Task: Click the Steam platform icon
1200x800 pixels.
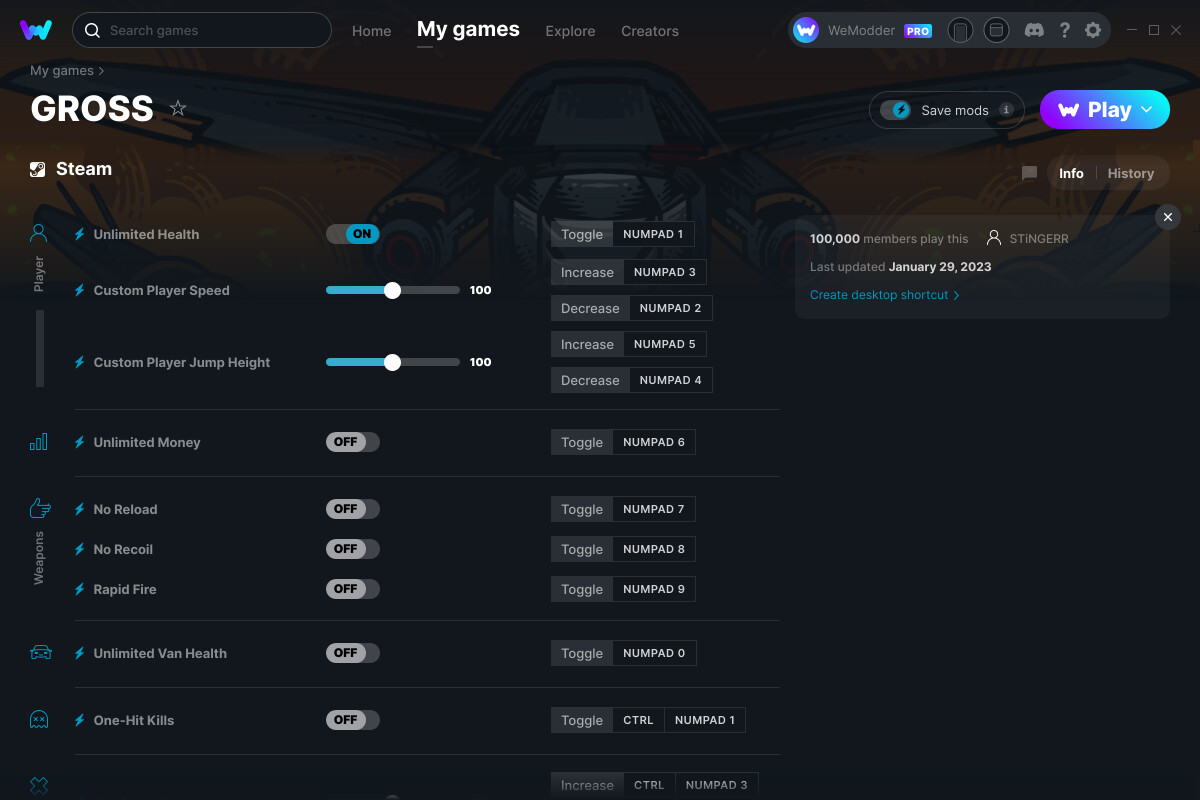Action: click(37, 169)
